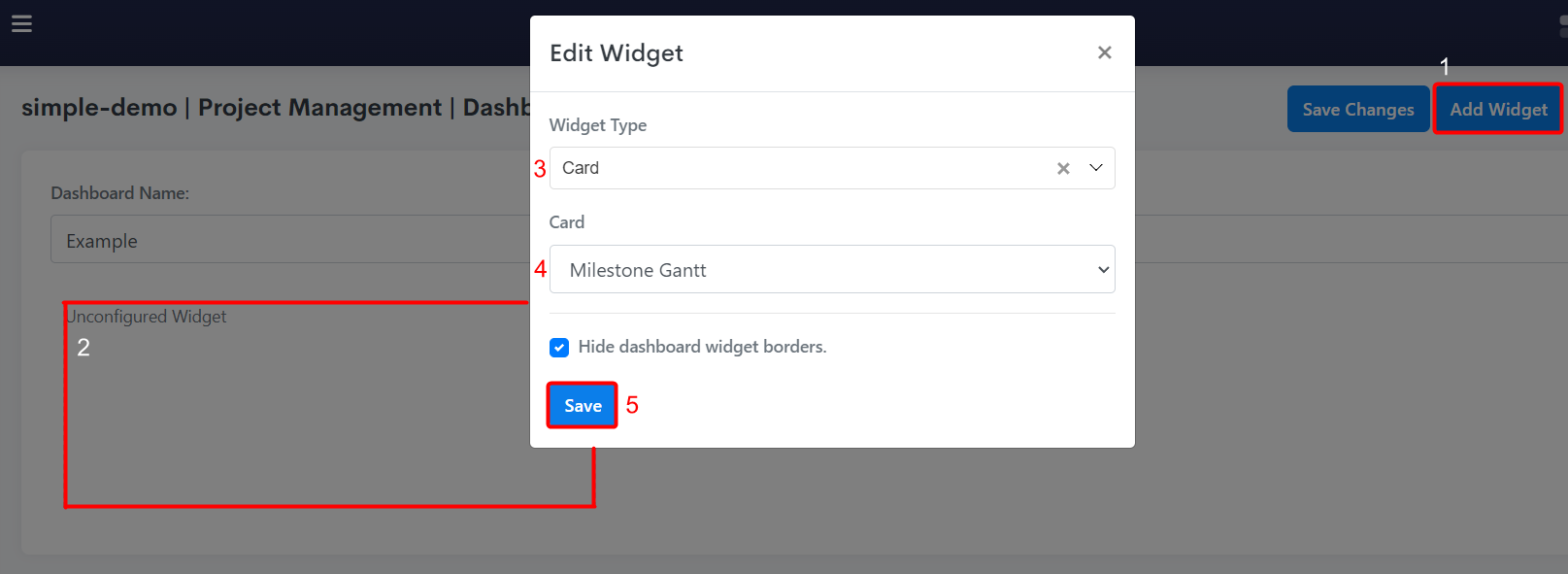Open the hamburger navigation menu

point(21,23)
